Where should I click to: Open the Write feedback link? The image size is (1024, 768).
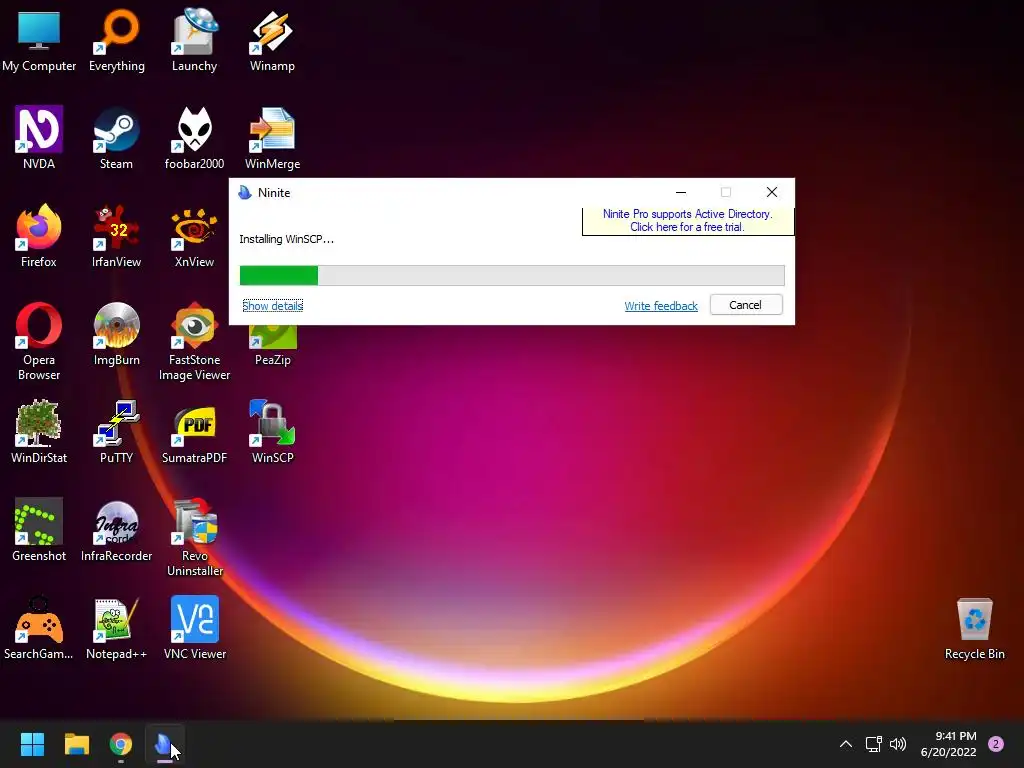pyautogui.click(x=661, y=306)
